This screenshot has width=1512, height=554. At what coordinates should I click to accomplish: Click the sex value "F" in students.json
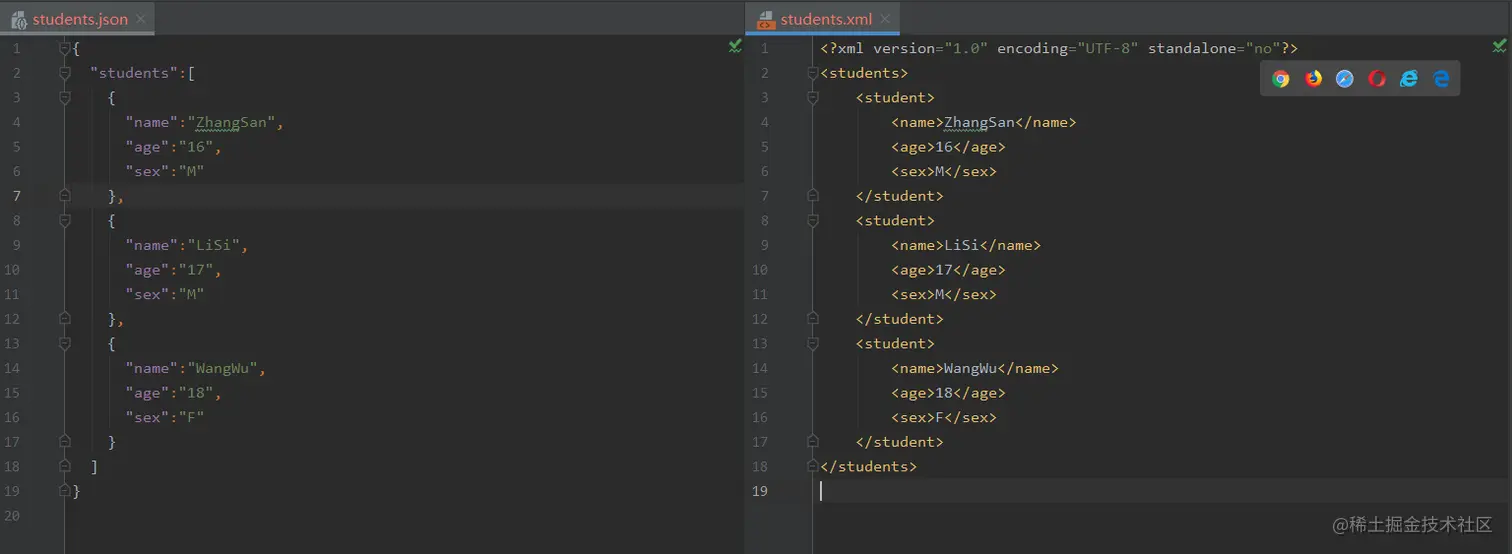[191, 417]
